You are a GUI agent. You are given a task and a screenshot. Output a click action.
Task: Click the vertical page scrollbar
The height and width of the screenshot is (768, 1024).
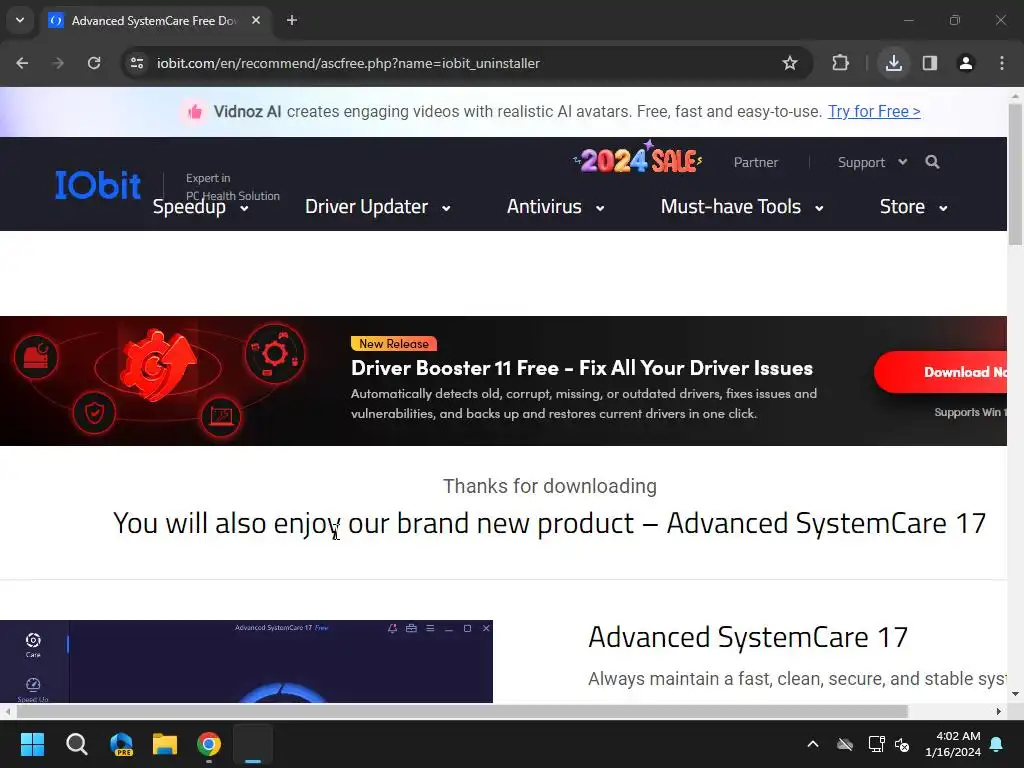(1015, 174)
